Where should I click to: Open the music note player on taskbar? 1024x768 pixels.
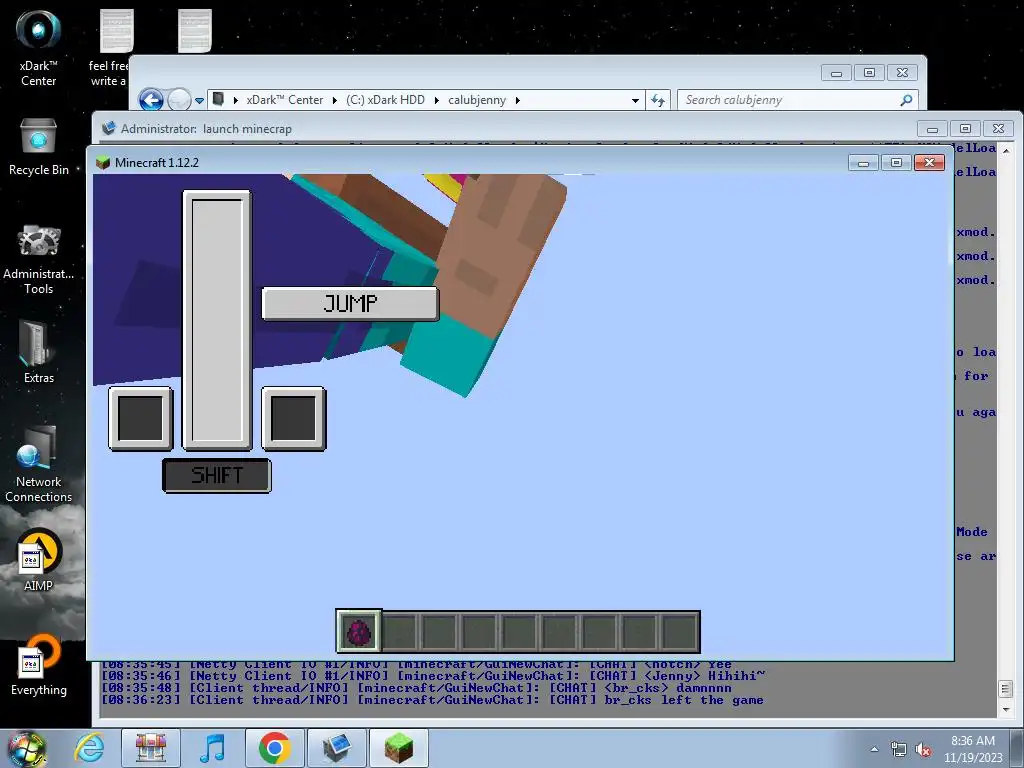tap(212, 748)
